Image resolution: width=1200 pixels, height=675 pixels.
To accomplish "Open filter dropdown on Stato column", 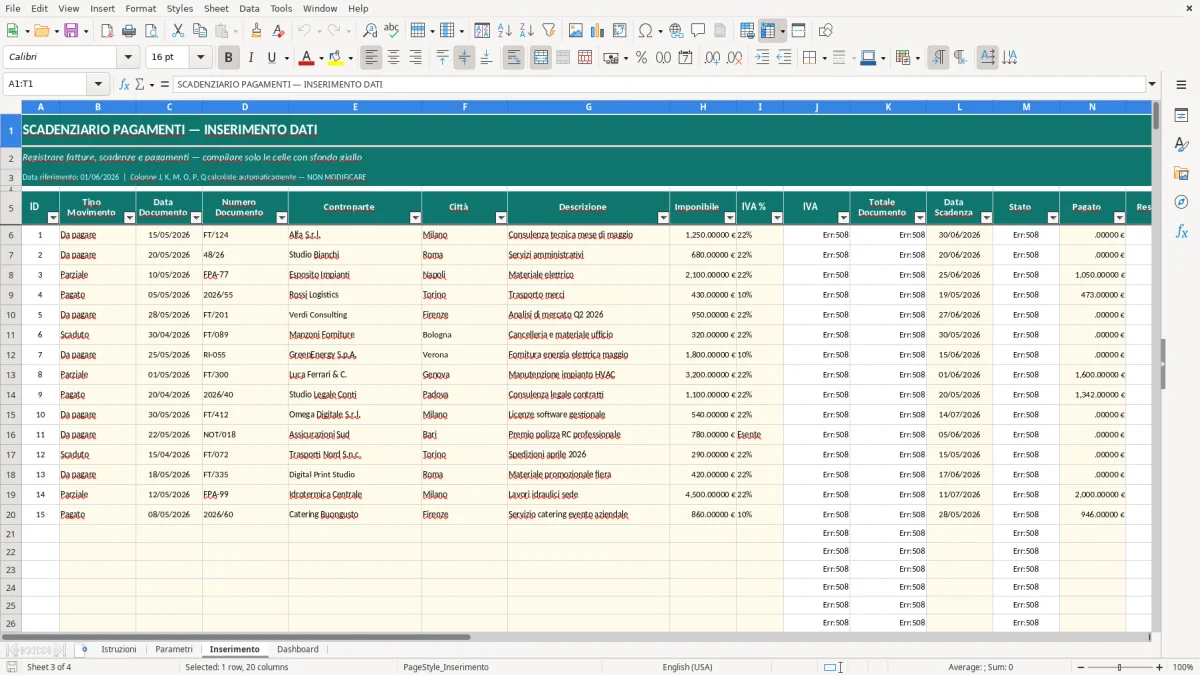I will click(x=1052, y=218).
